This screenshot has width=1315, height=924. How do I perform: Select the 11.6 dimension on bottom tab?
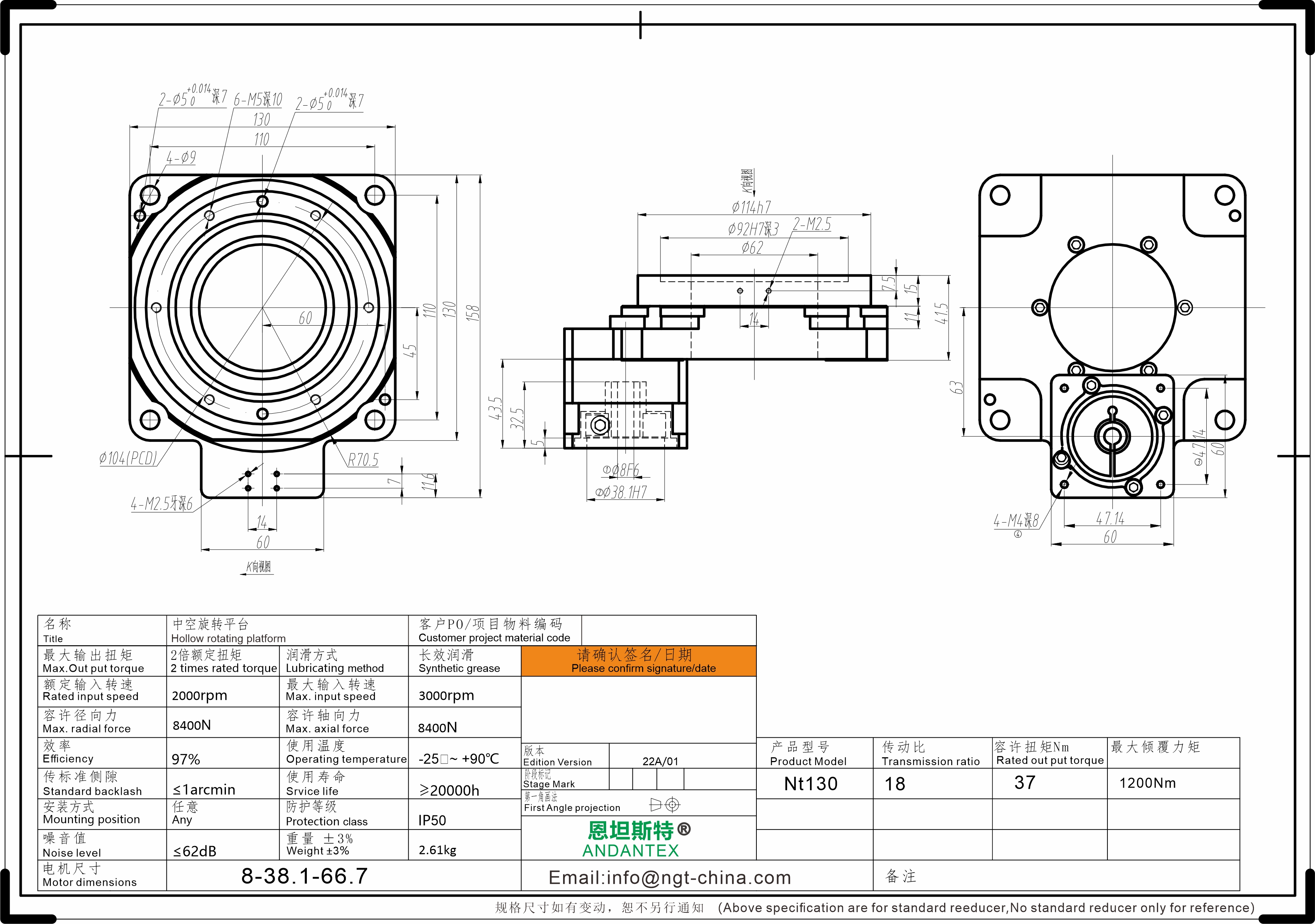pyautogui.click(x=428, y=482)
